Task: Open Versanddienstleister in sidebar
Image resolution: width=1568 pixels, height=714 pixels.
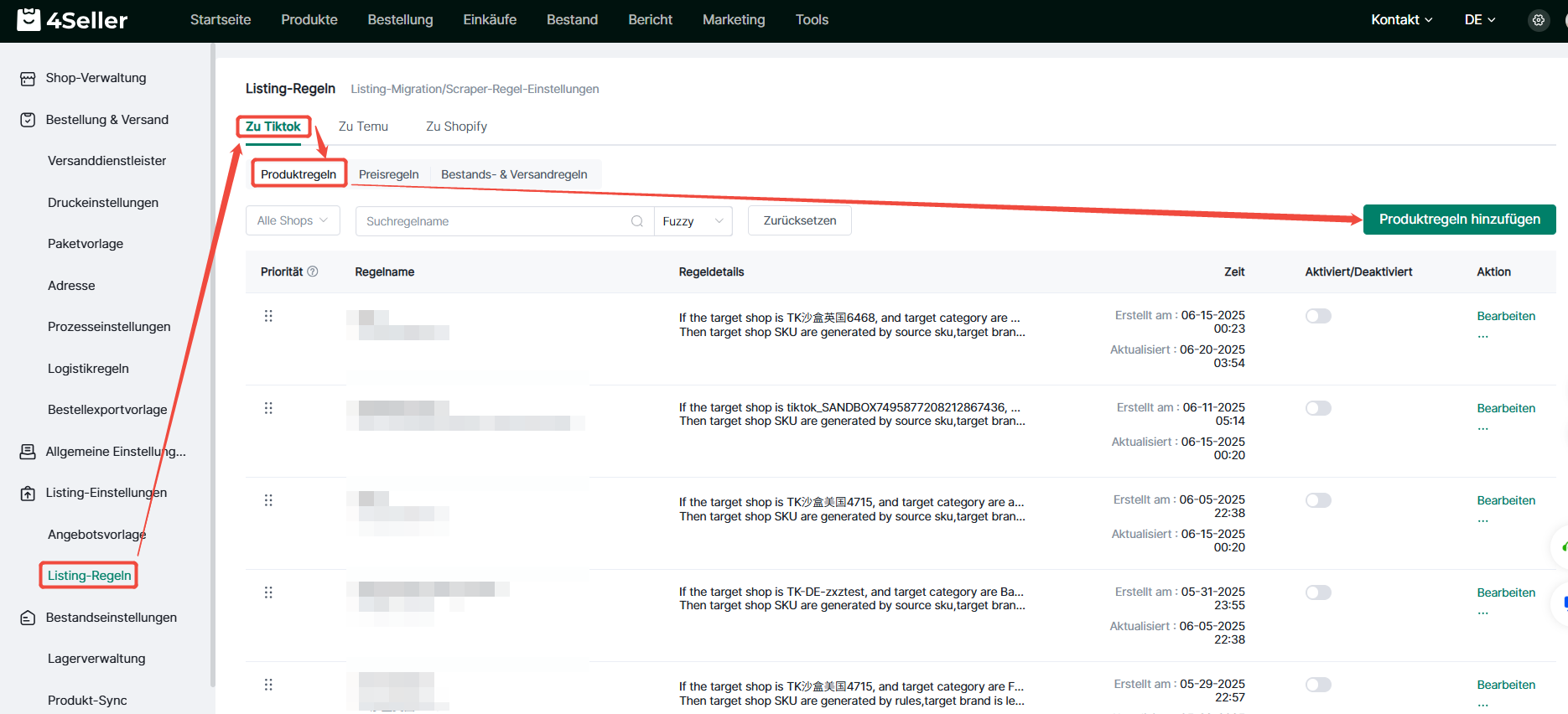Action: pos(107,161)
